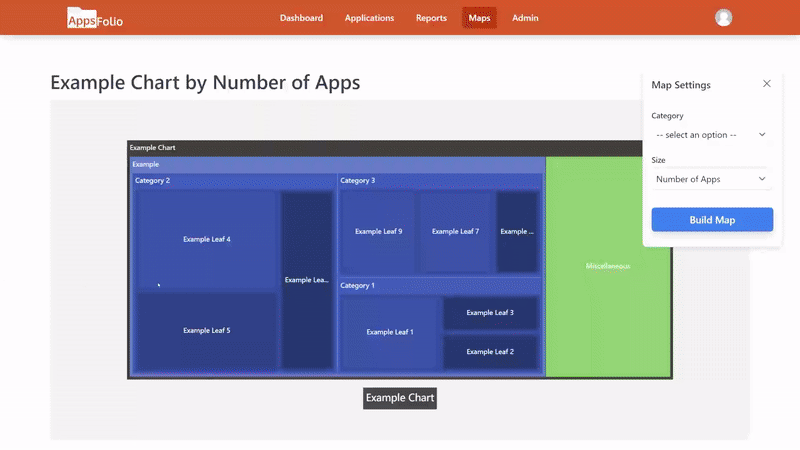Expand the Category select dropdown

(710, 134)
